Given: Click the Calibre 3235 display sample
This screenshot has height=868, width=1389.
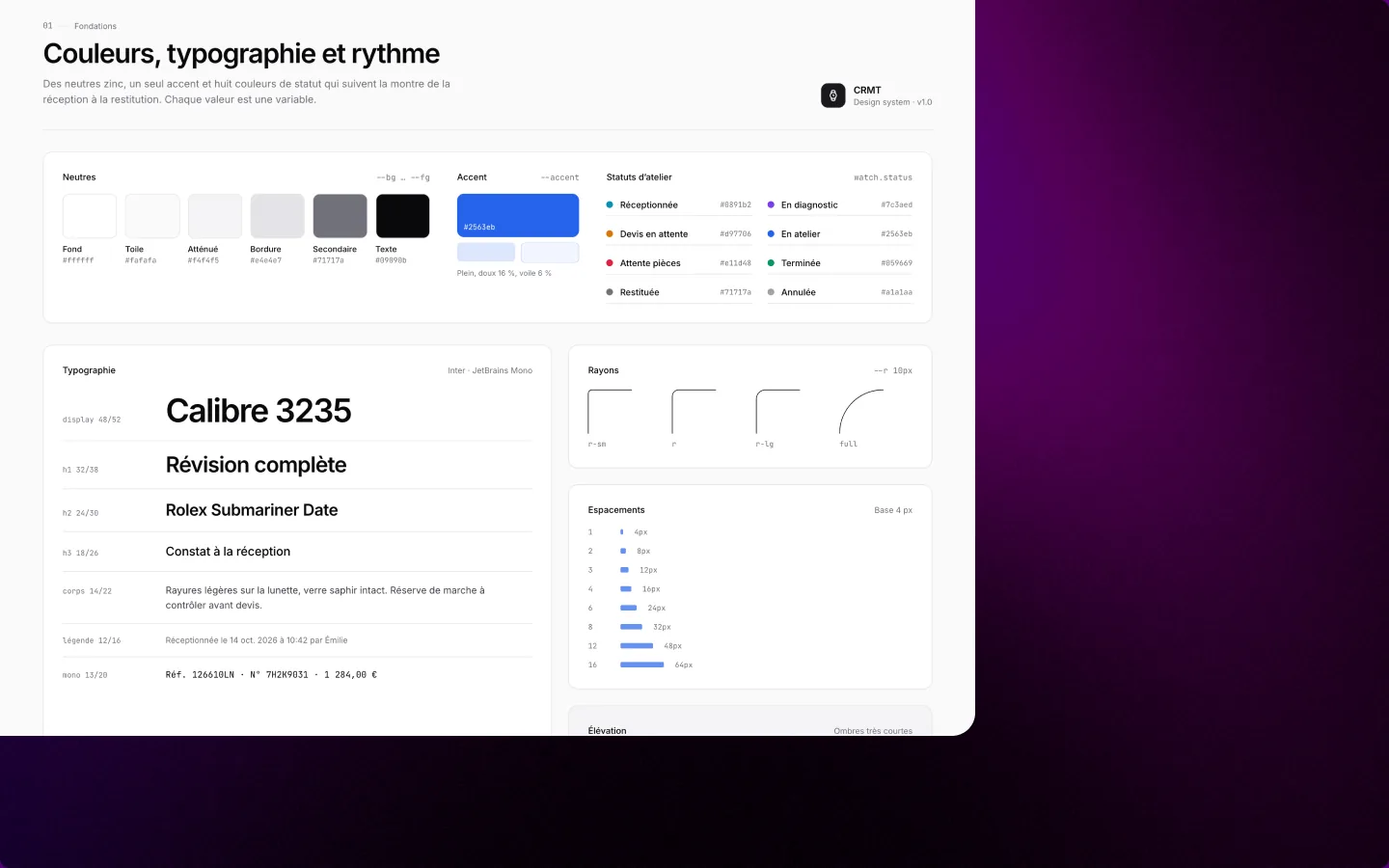Looking at the screenshot, I should [x=259, y=411].
